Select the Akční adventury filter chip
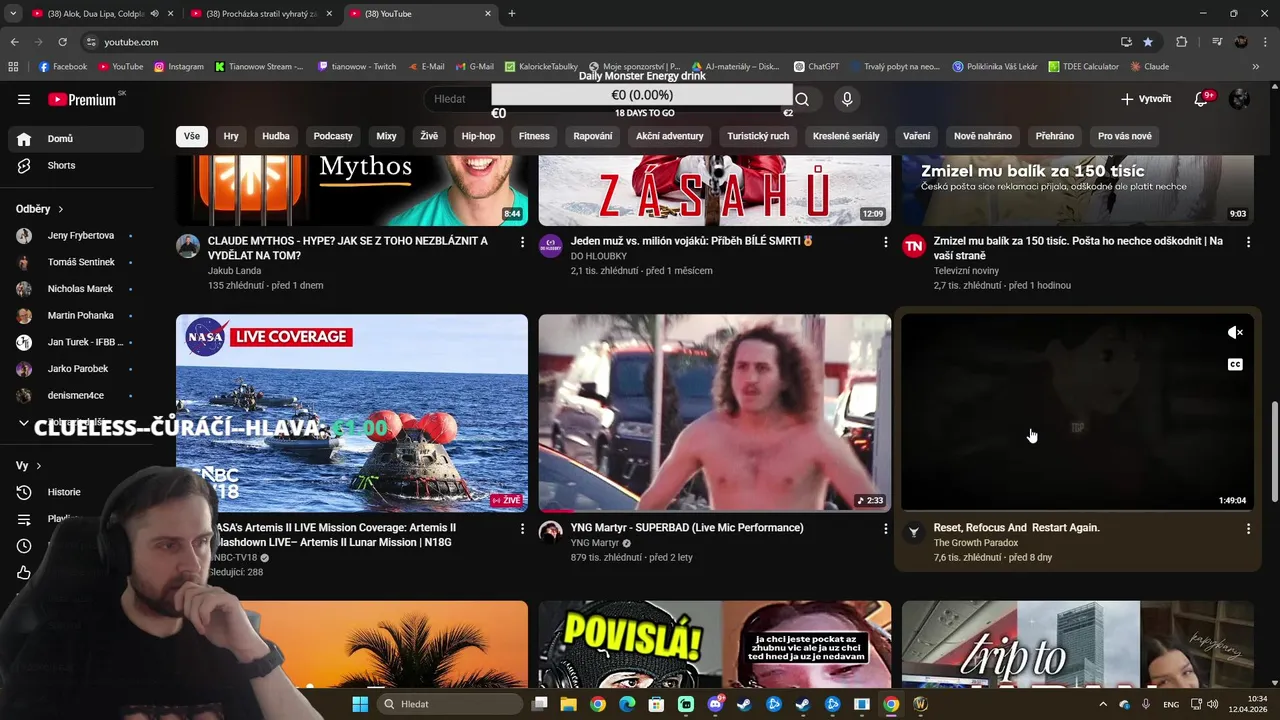 (670, 136)
